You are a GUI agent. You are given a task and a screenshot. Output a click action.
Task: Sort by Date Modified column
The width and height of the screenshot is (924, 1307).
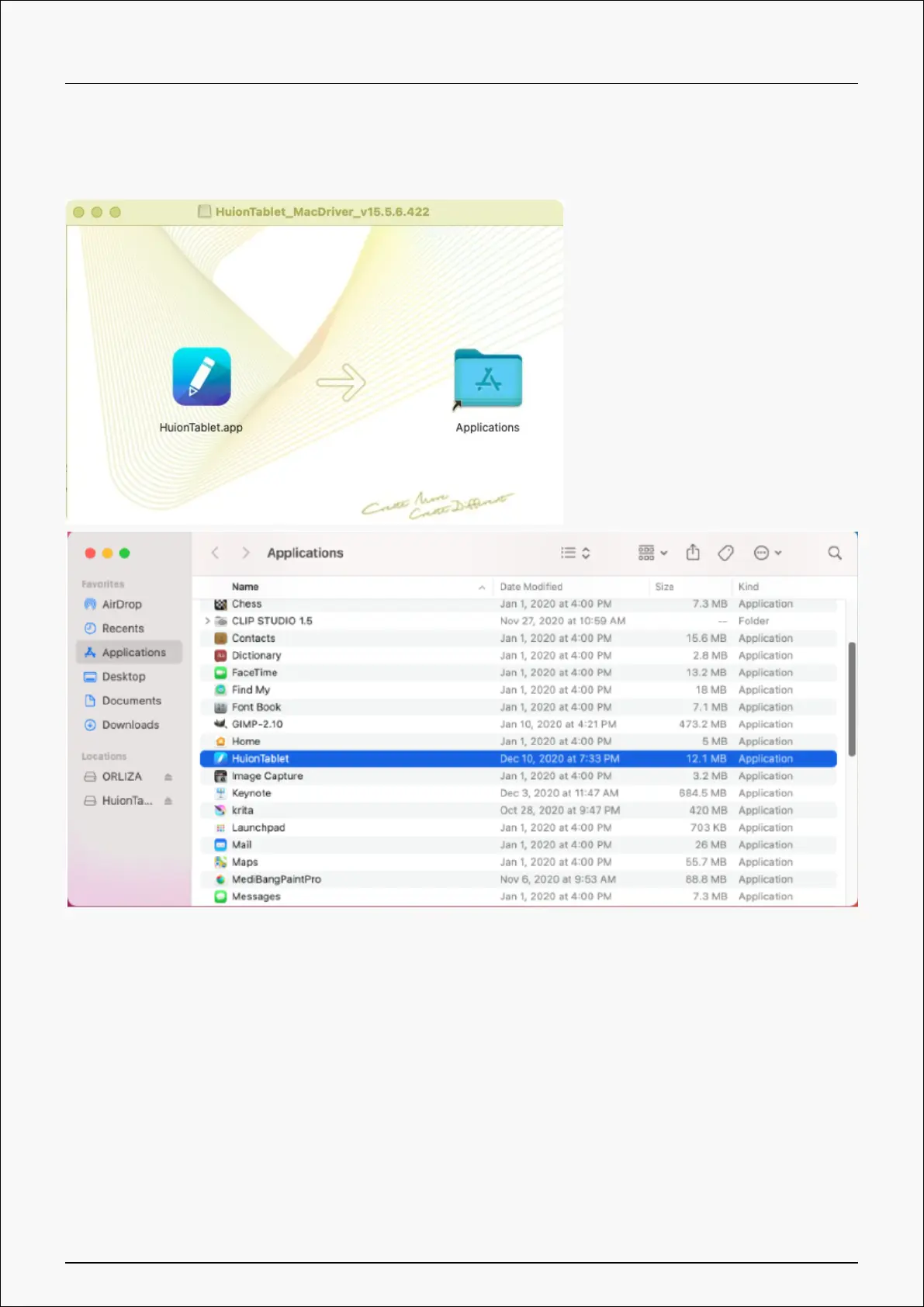coord(531,587)
